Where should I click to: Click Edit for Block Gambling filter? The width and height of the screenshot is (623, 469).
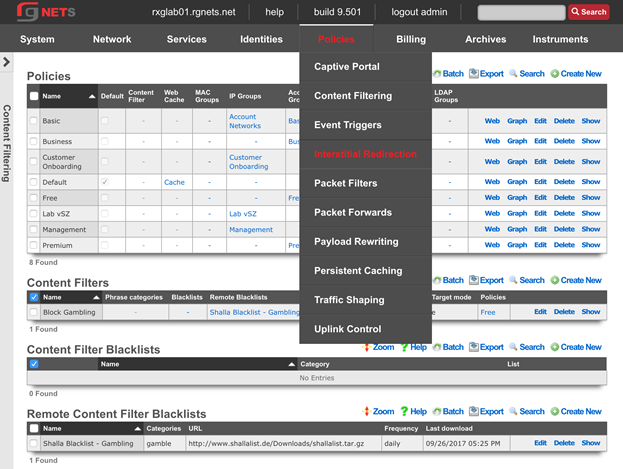point(540,312)
